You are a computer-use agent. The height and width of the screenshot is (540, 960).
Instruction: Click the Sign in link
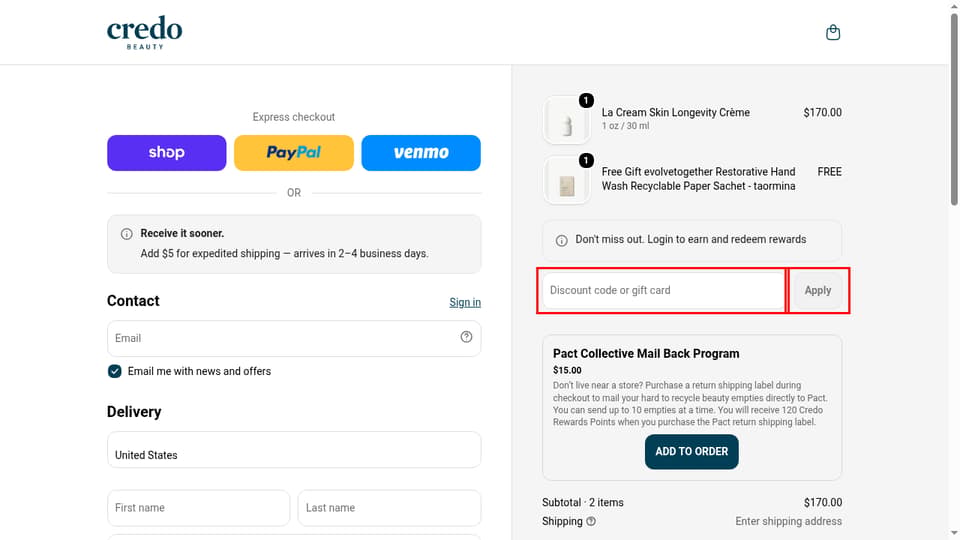[x=465, y=302]
